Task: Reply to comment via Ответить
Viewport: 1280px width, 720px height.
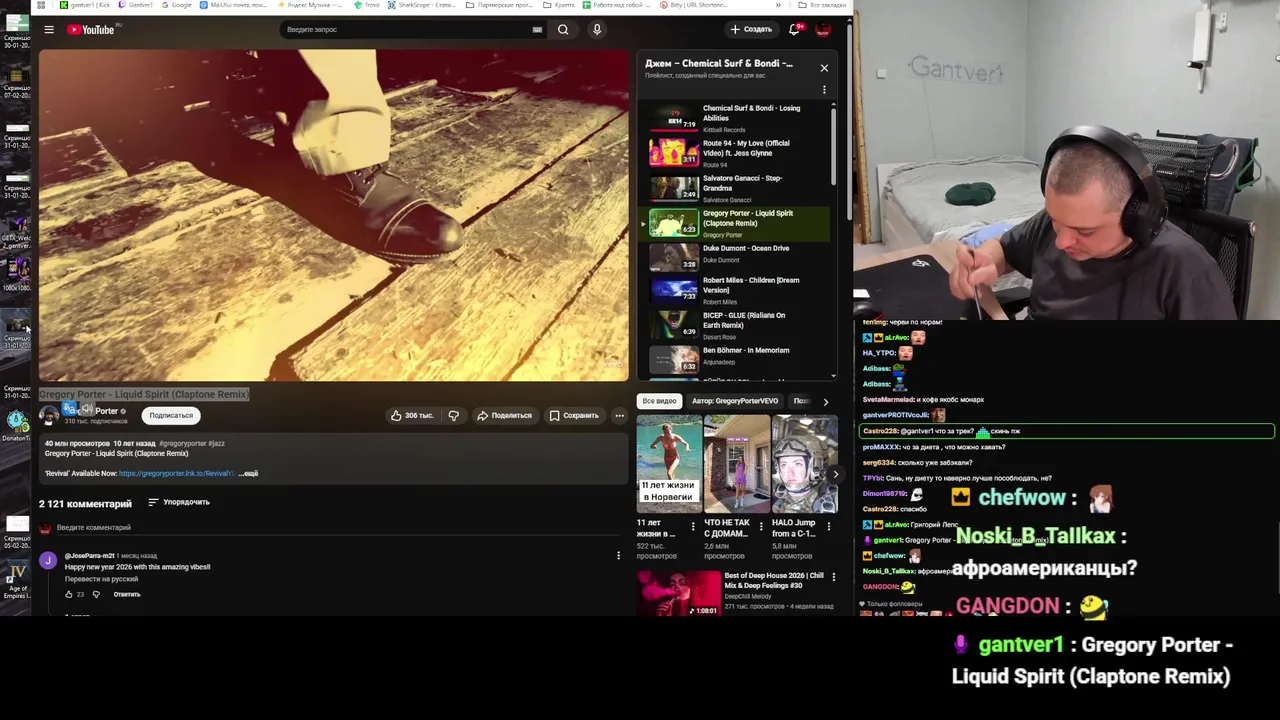Action: click(126, 594)
